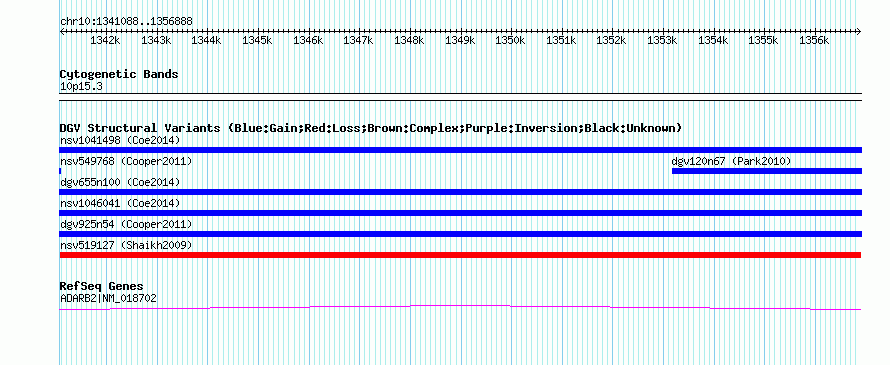Viewport: 890px width, 365px height.
Task: Select the nsv1041498 (Coe2014) label
Action: click(120, 140)
